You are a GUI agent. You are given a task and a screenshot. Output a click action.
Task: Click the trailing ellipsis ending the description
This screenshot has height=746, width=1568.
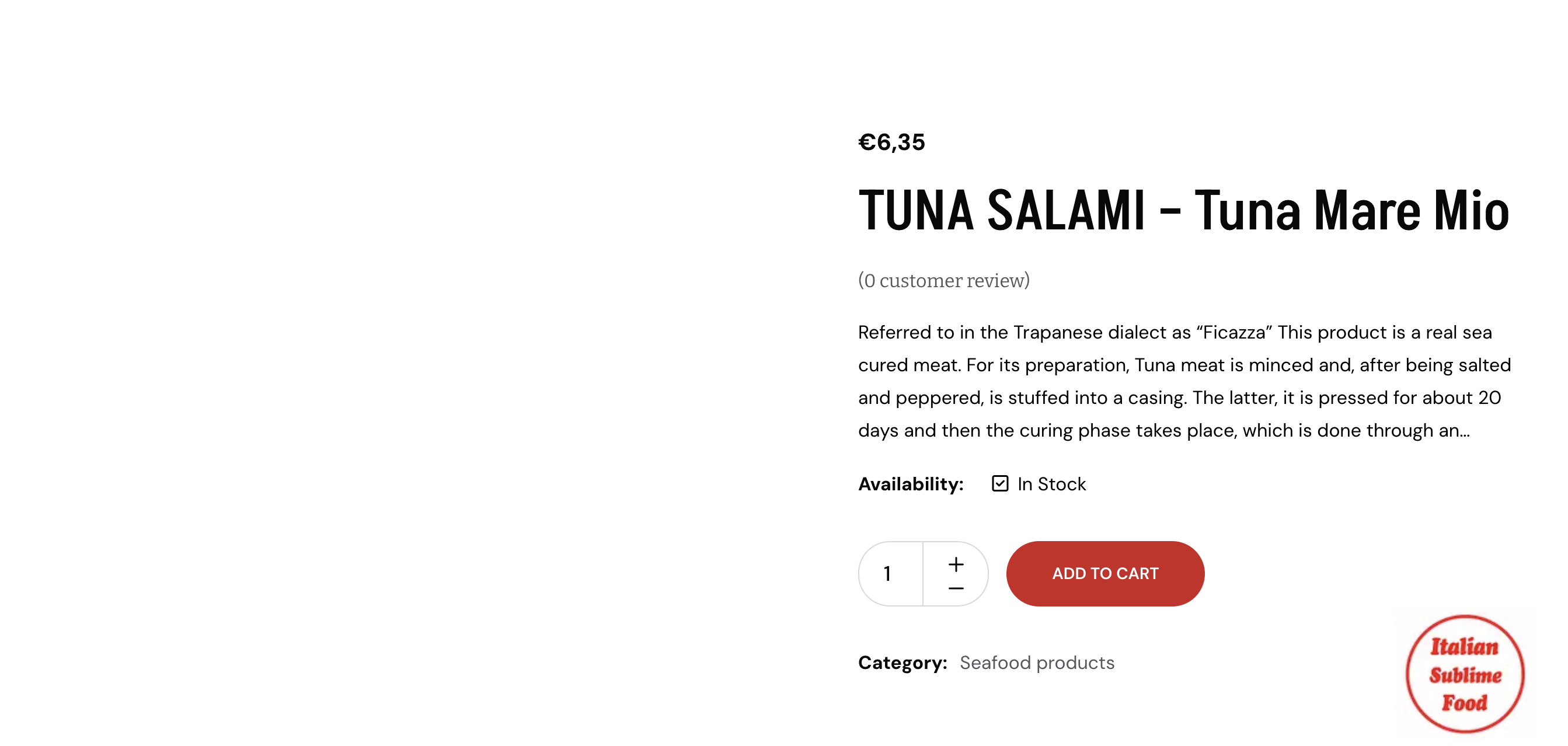click(x=1464, y=432)
